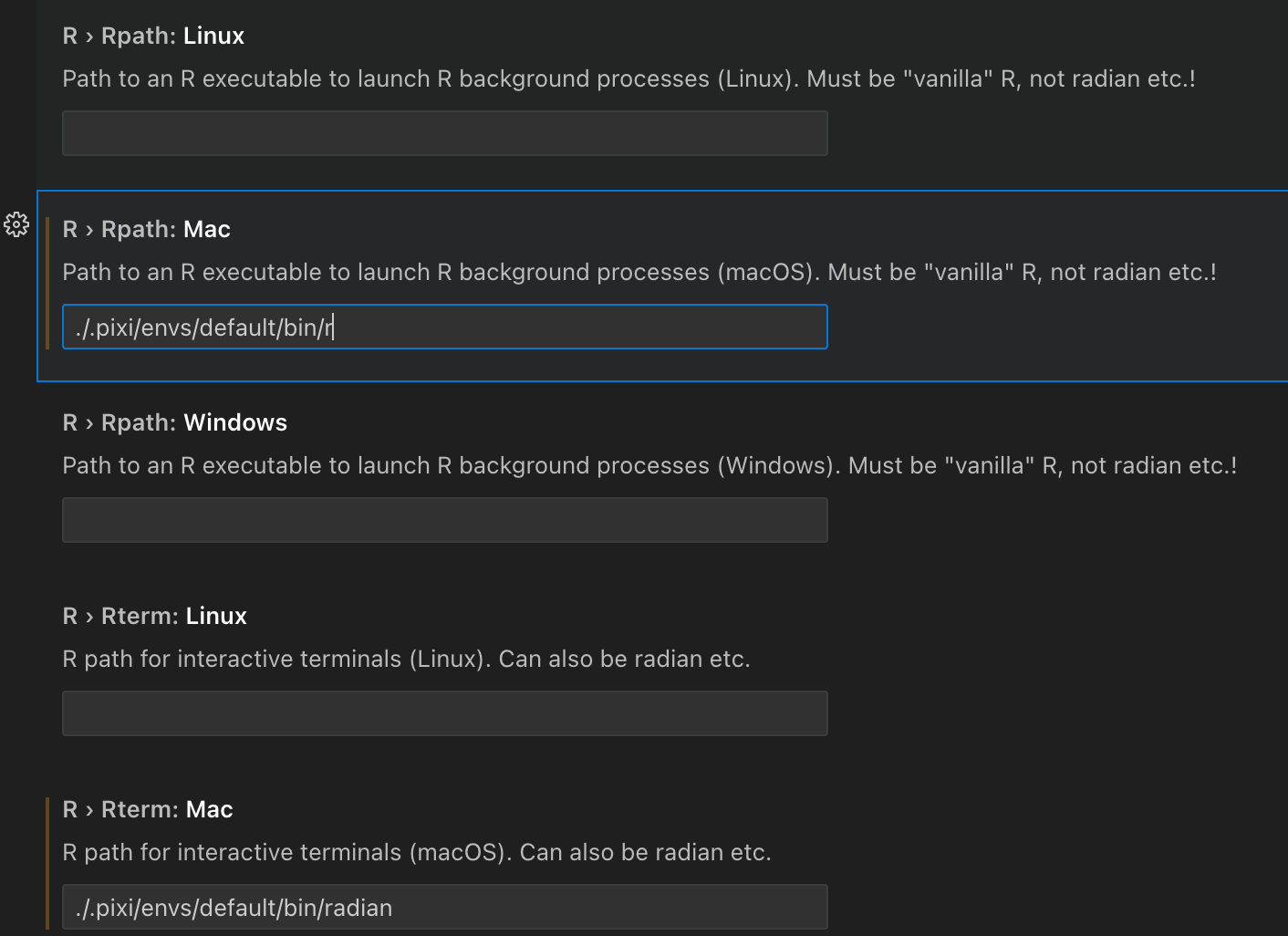Select the 'R › Rpath: Mac' setting title
Image resolution: width=1288 pixels, height=936 pixels.
click(146, 229)
